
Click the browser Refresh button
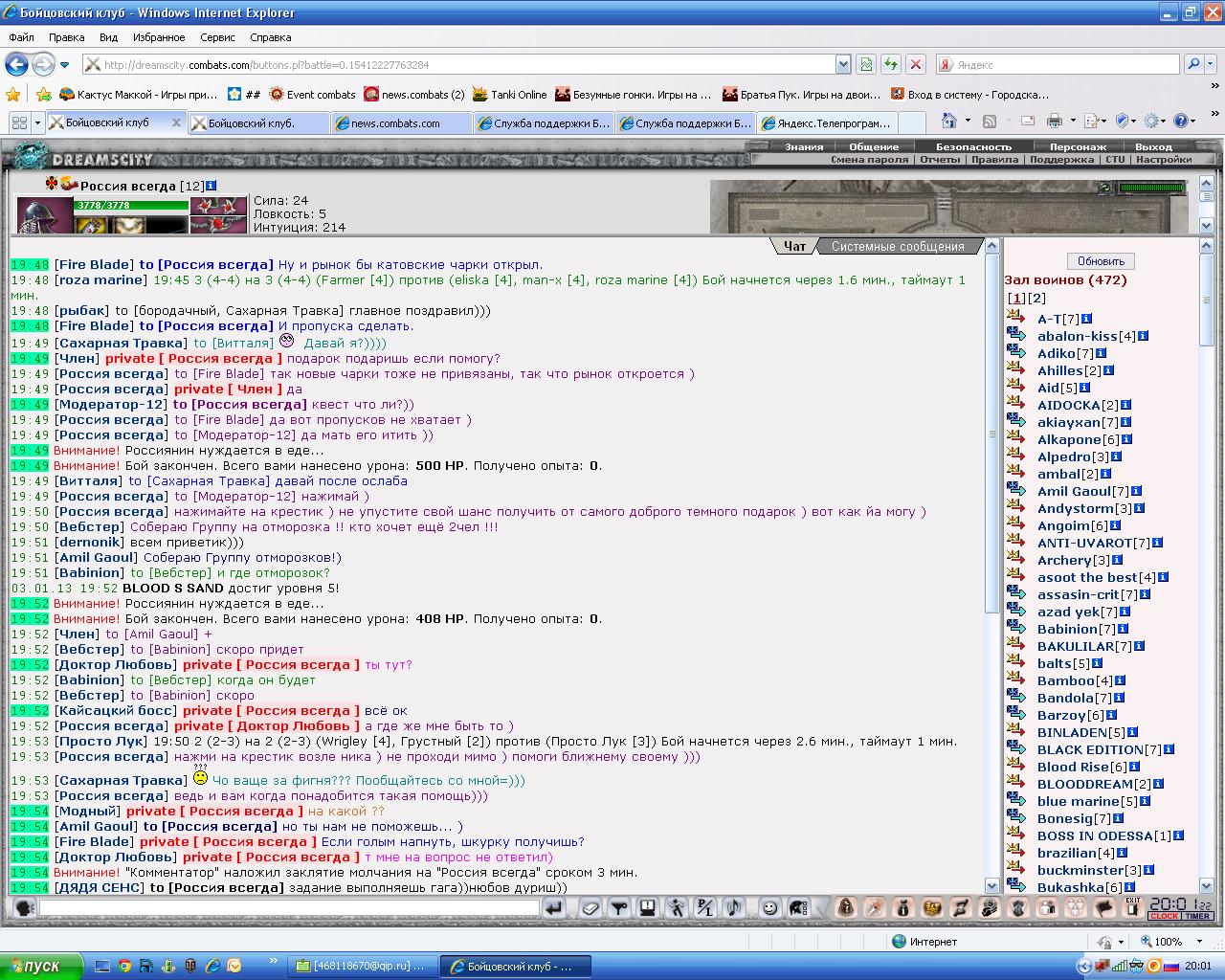pyautogui.click(x=891, y=64)
